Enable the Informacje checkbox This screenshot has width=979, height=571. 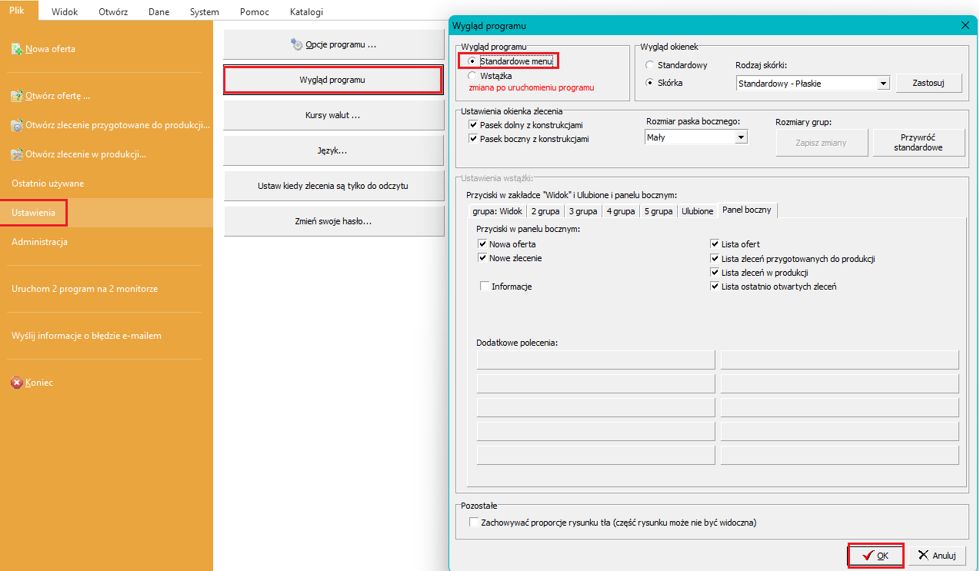tap(484, 286)
